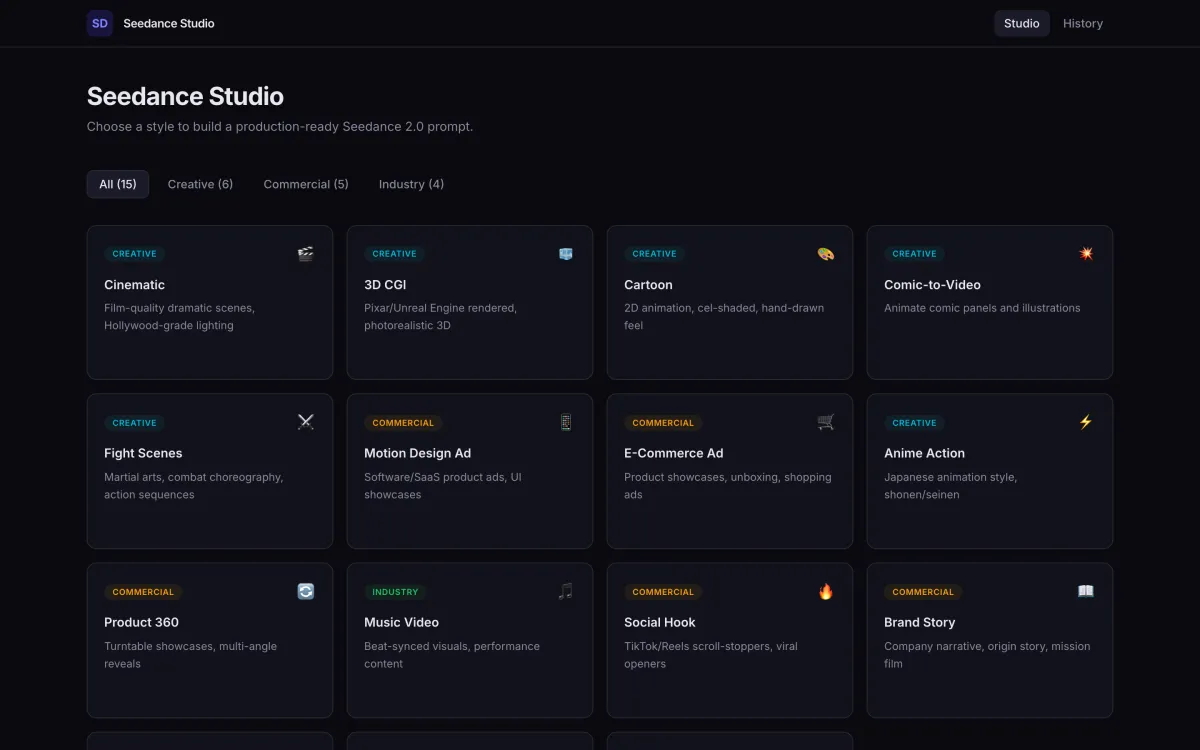Click COMMERCIAL badge on Product 360 card
Viewport: 1200px width, 750px height.
[143, 592]
